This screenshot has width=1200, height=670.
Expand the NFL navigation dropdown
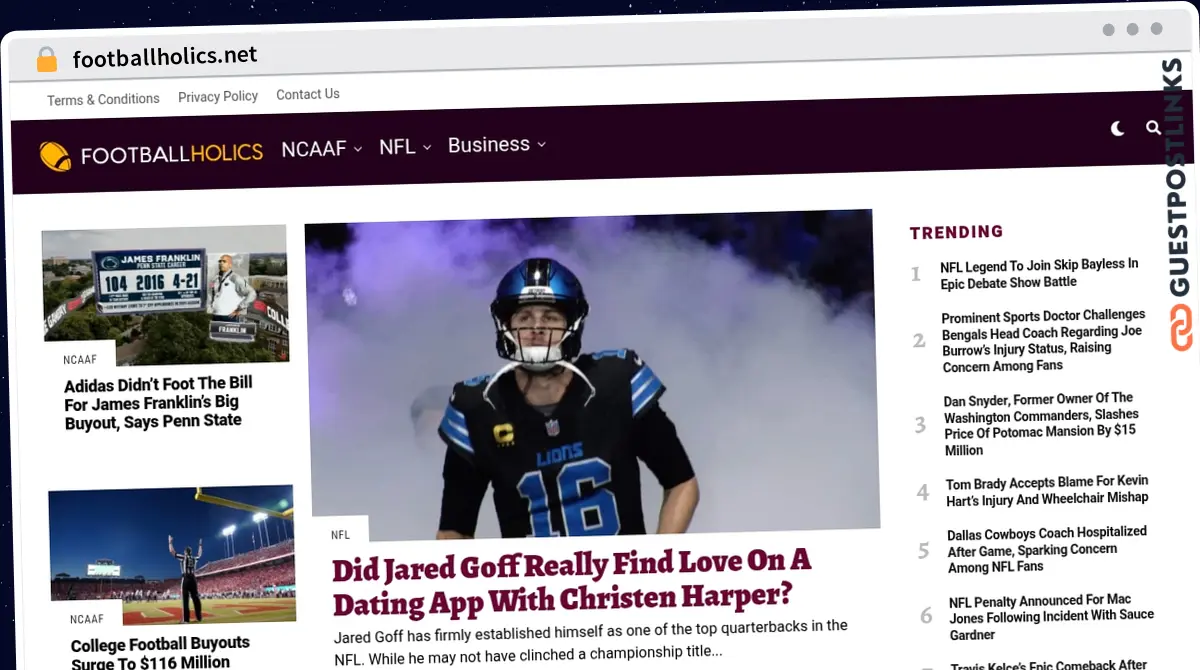pos(397,147)
